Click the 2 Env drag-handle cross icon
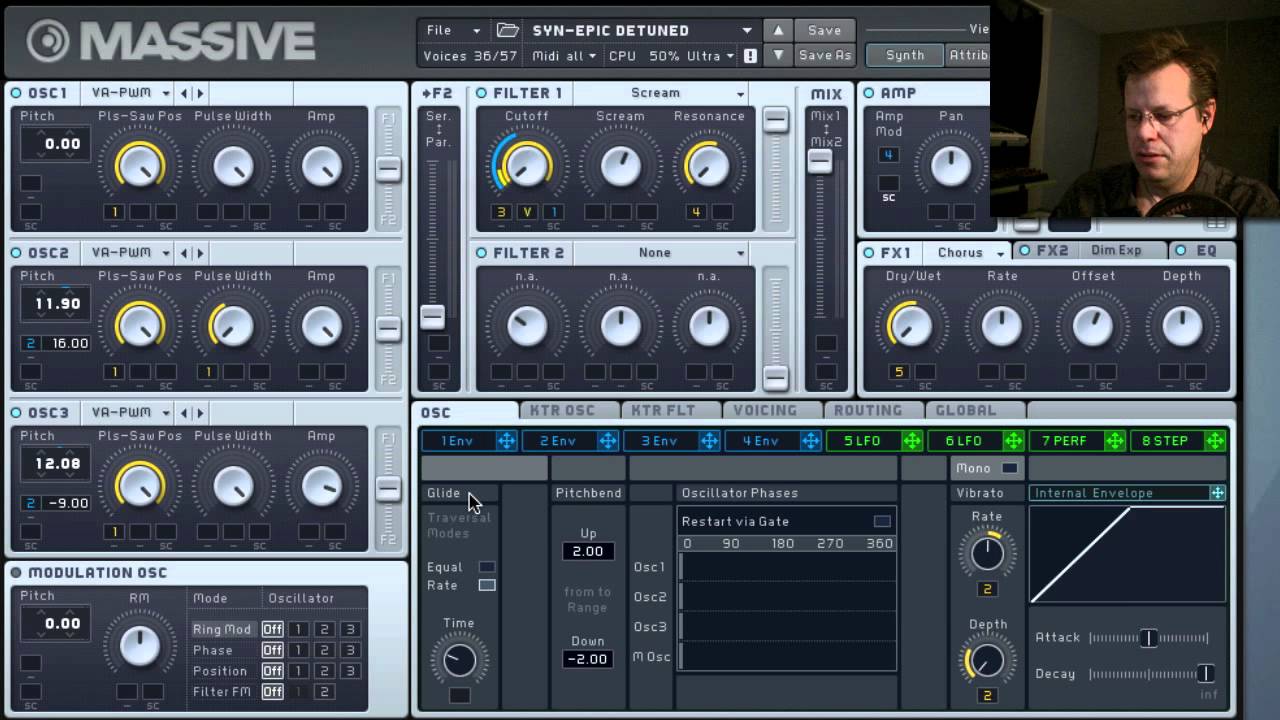The image size is (1280, 720). coord(608,441)
